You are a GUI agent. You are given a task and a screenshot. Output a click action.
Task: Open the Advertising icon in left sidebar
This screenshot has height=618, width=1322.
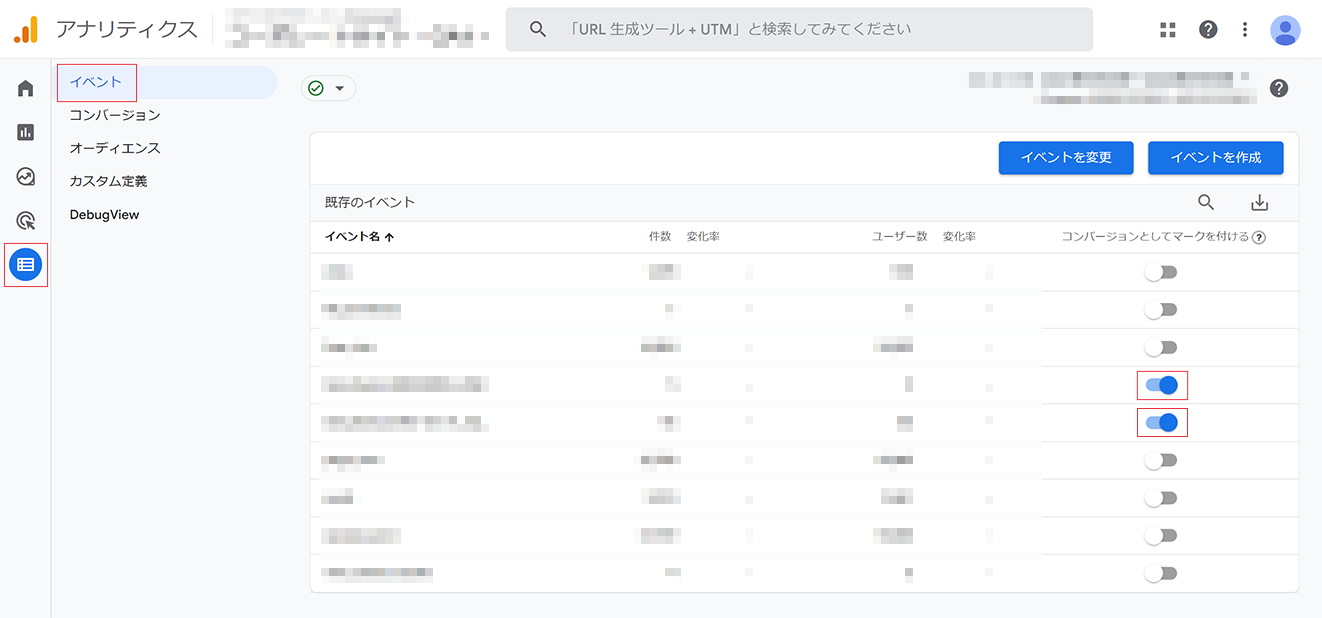pos(26,221)
